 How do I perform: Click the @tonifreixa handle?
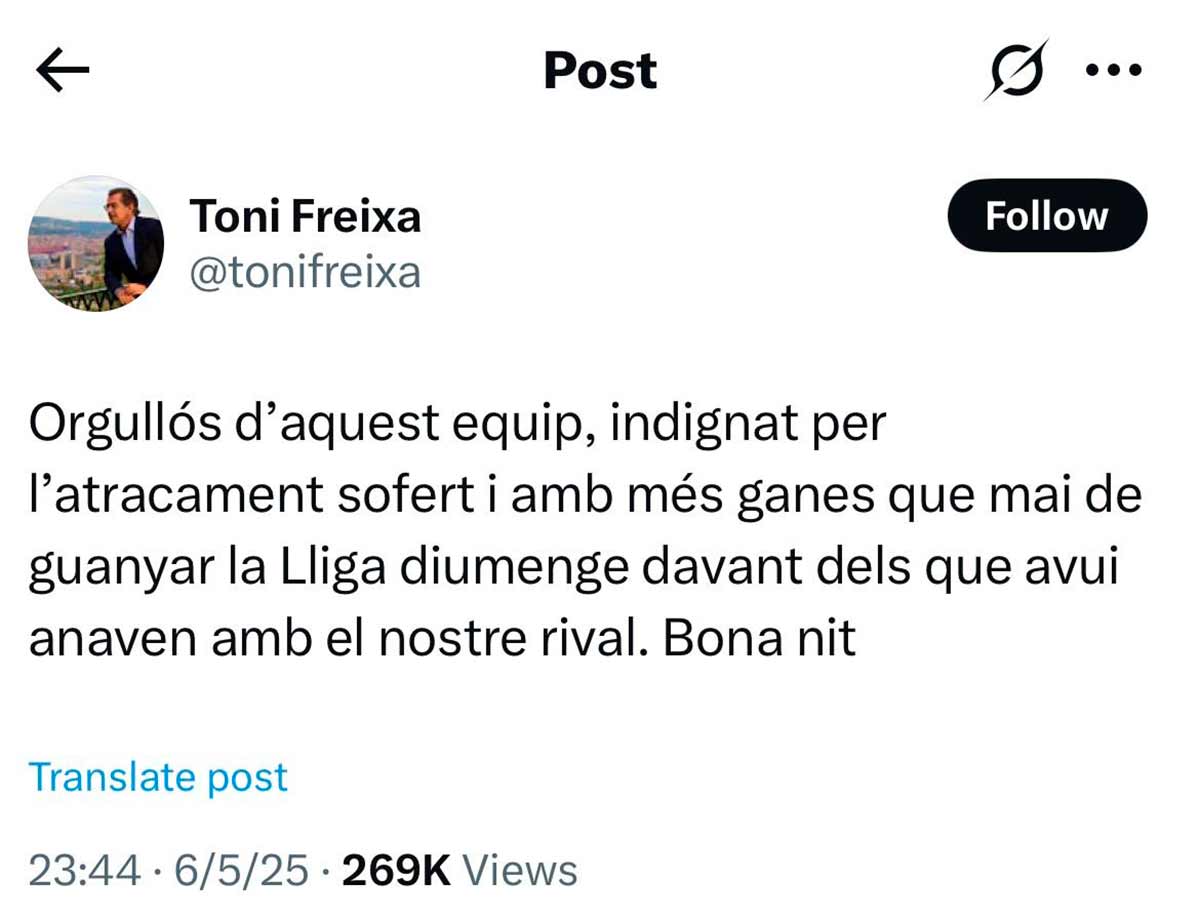coord(305,272)
